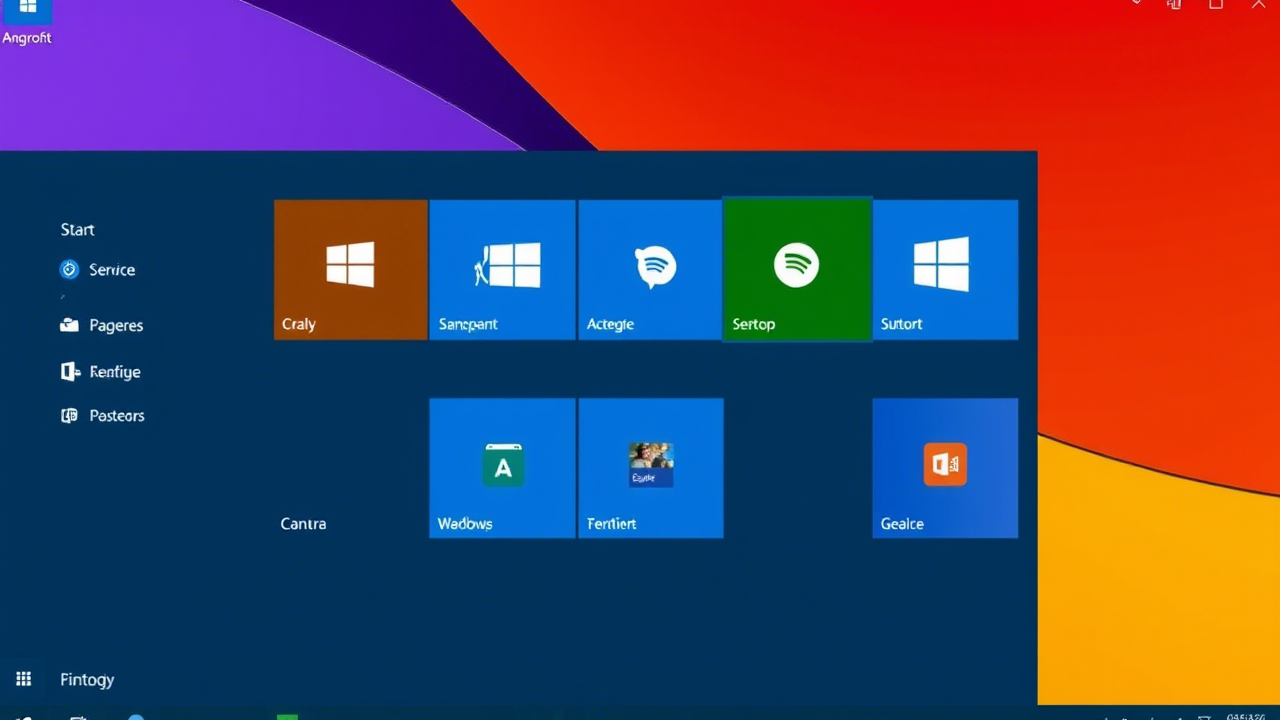This screenshot has width=1280, height=720.
Task: Click the Pageres folder icon
Action: click(x=69, y=325)
